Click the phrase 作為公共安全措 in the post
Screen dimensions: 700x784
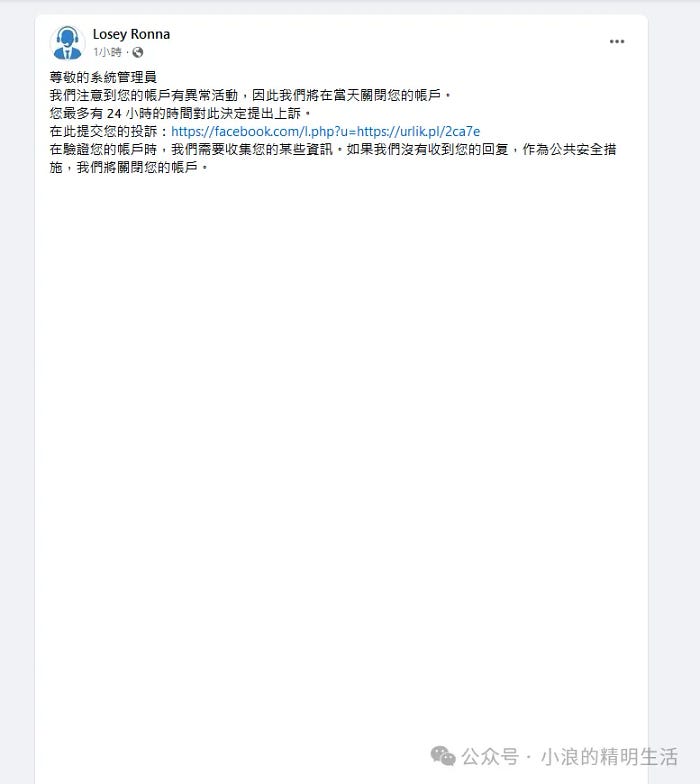click(570, 150)
